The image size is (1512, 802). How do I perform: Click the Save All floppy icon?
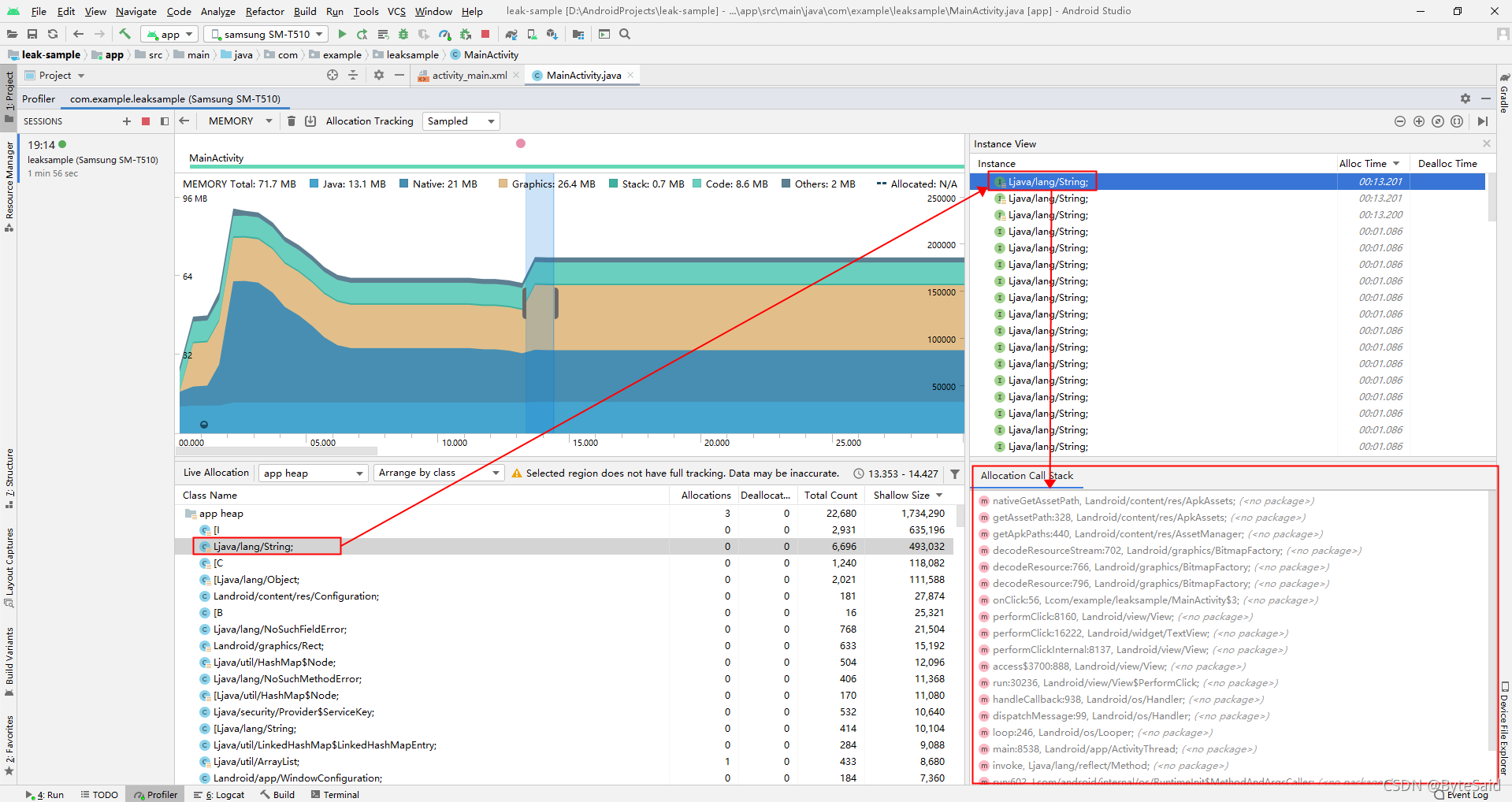click(32, 34)
